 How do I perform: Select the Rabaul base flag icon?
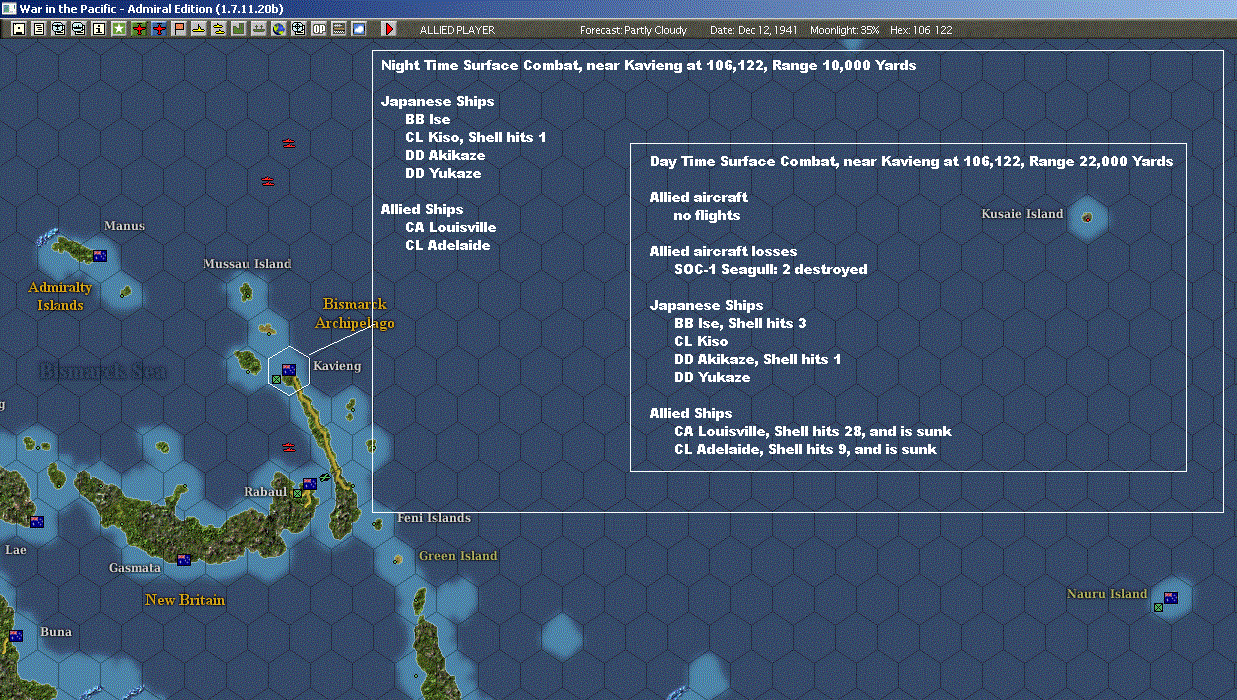(310, 483)
